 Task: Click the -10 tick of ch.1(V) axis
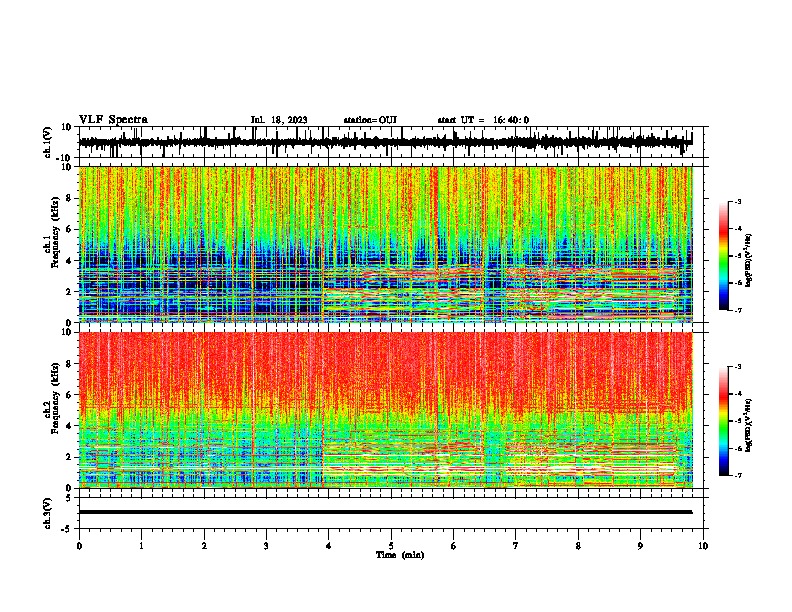pos(64,158)
